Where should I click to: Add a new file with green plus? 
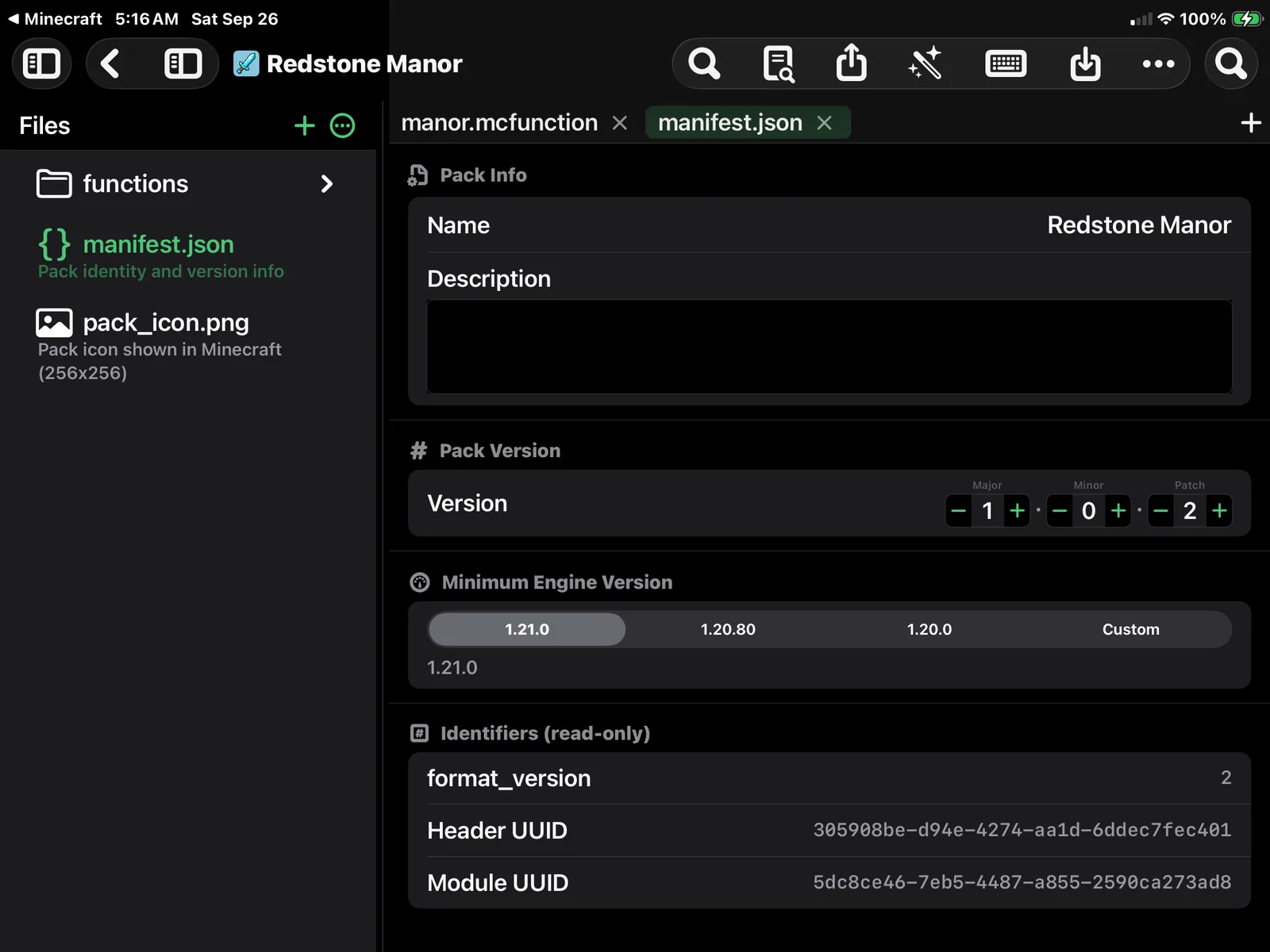click(305, 125)
